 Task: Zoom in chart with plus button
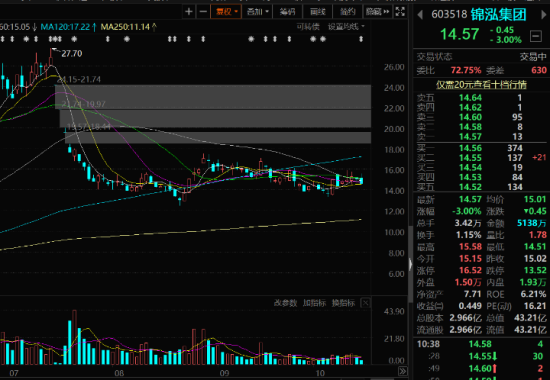[x=189, y=12]
